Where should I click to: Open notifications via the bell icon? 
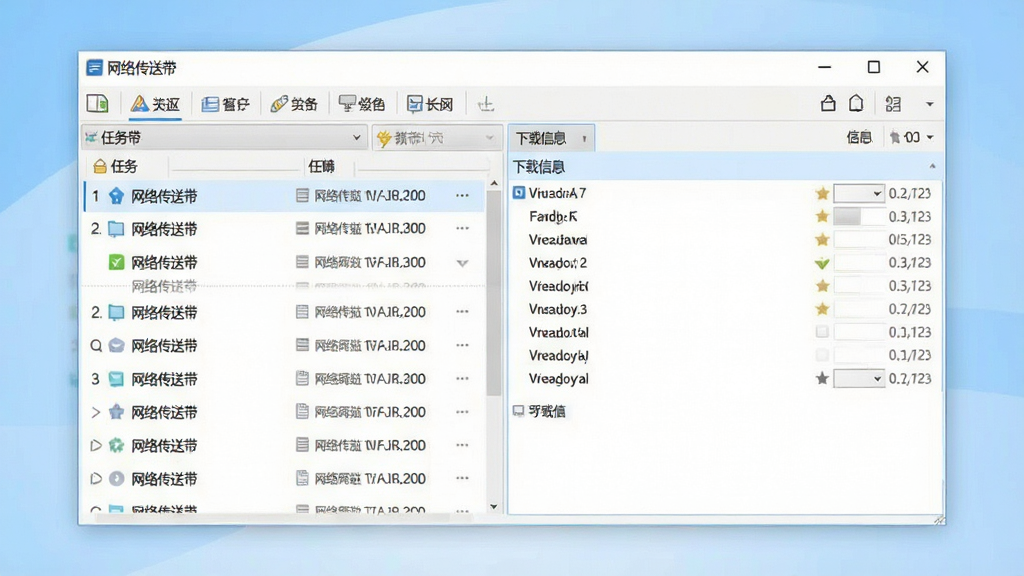[x=856, y=103]
